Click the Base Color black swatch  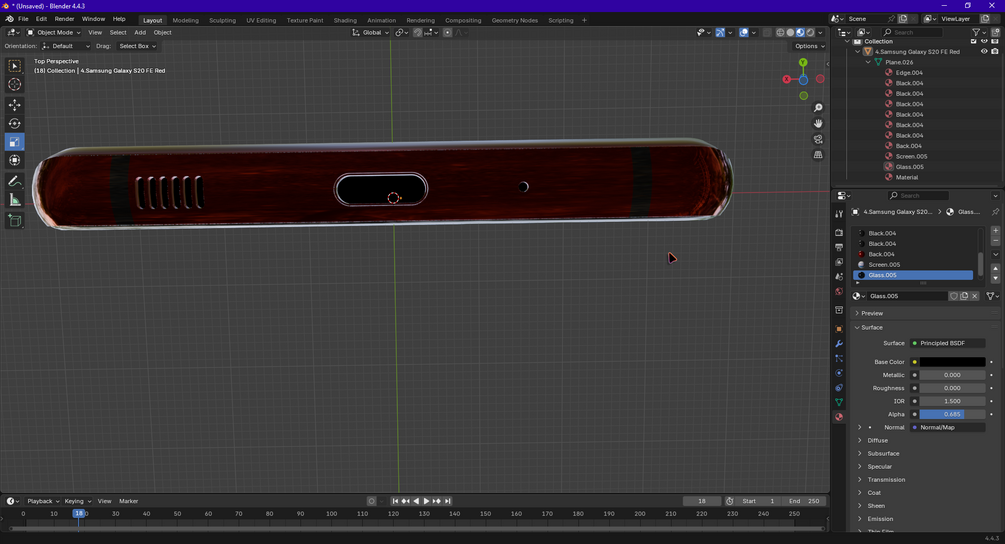(952, 362)
